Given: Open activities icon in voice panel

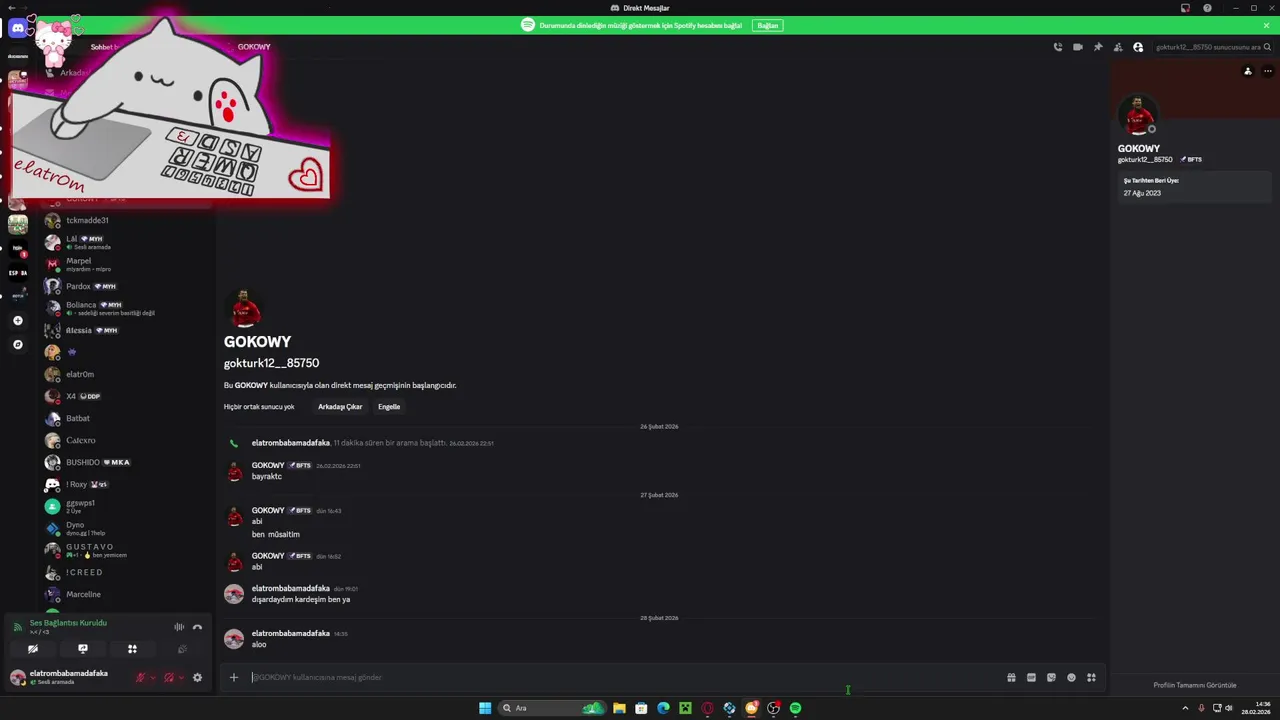Looking at the screenshot, I should point(132,649).
